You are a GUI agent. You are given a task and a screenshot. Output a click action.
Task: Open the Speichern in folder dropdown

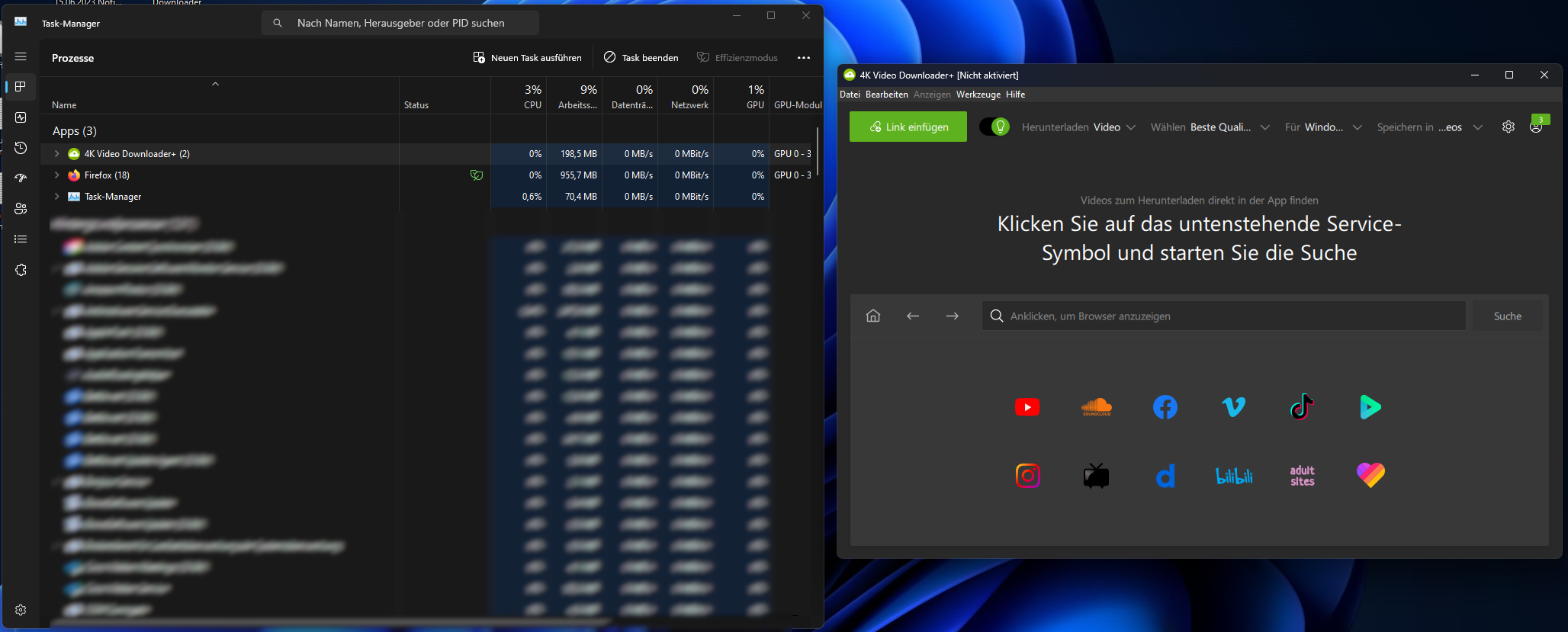1430,127
